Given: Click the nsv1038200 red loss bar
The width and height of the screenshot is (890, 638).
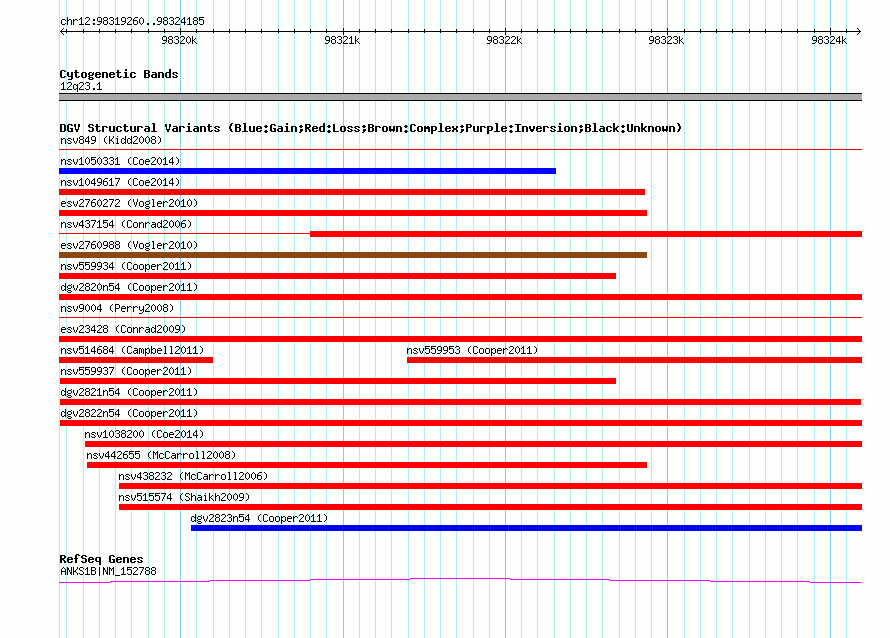Looking at the screenshot, I should [473, 444].
